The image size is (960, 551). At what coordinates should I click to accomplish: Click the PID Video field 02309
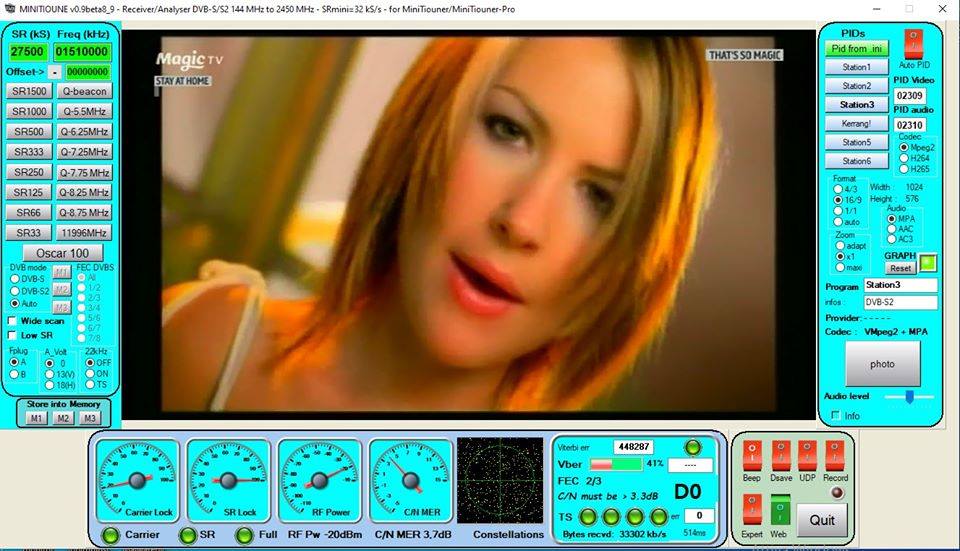point(909,96)
